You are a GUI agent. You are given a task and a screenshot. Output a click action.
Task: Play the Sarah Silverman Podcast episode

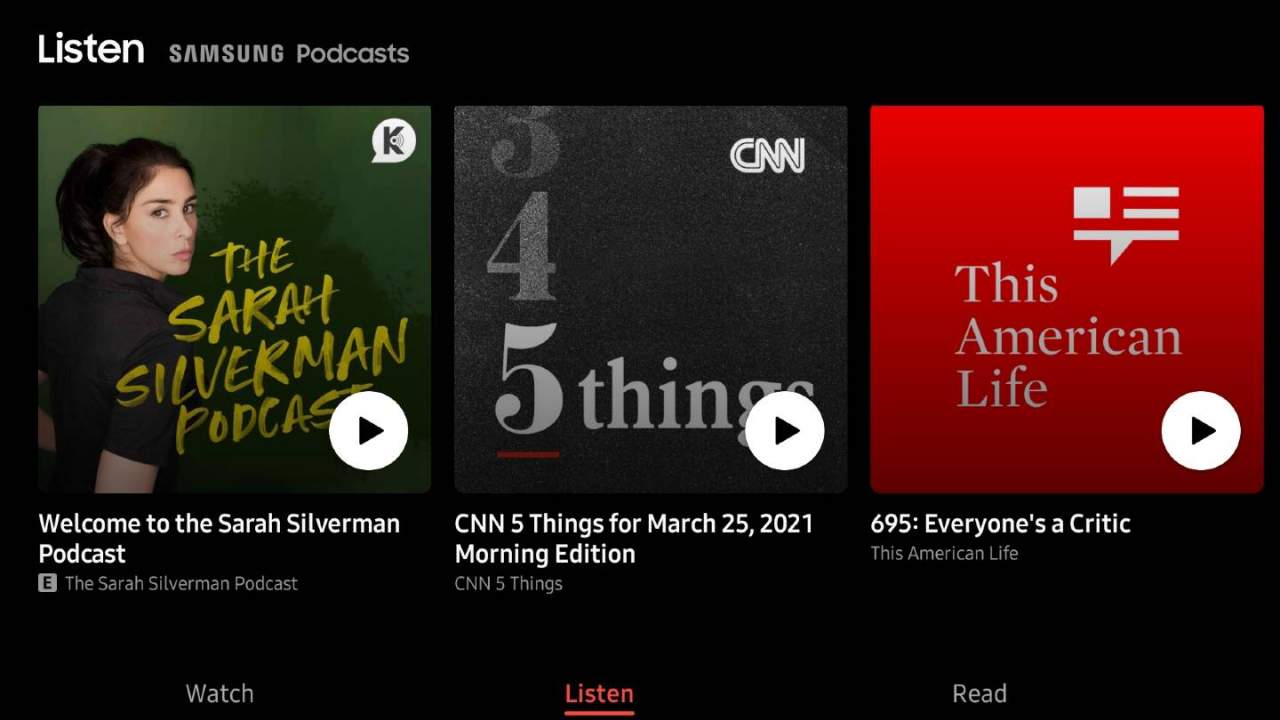(x=369, y=430)
